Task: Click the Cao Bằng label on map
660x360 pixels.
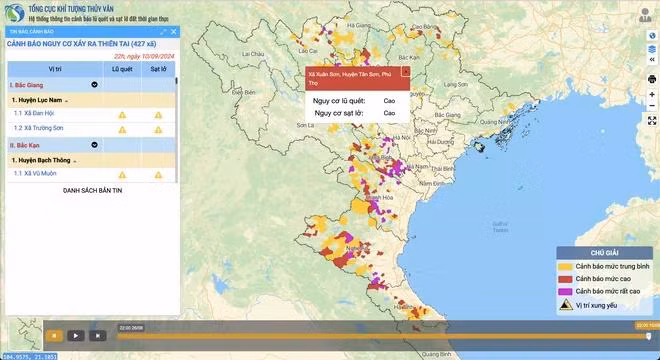Action: point(423,26)
